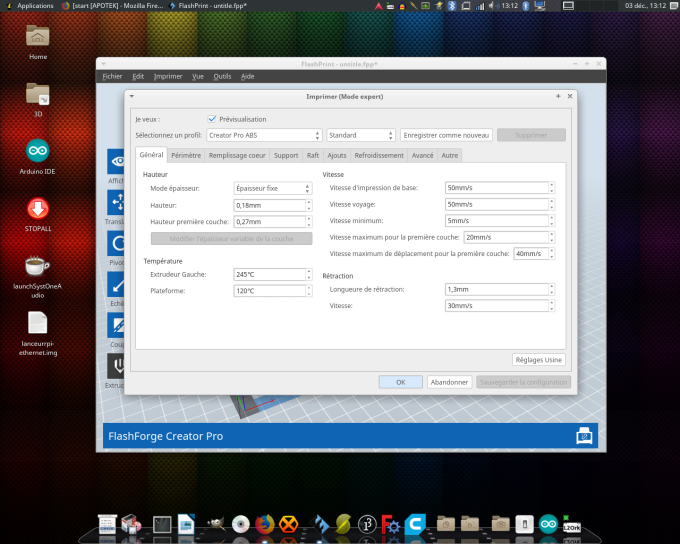Image resolution: width=680 pixels, height=544 pixels.
Task: Open the Support tab
Action: click(286, 155)
